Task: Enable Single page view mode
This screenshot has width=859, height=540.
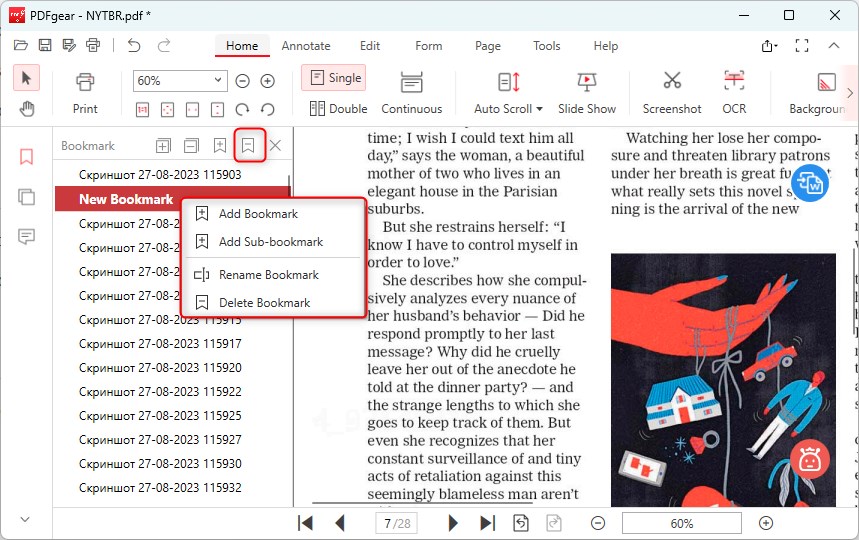Action: click(334, 78)
